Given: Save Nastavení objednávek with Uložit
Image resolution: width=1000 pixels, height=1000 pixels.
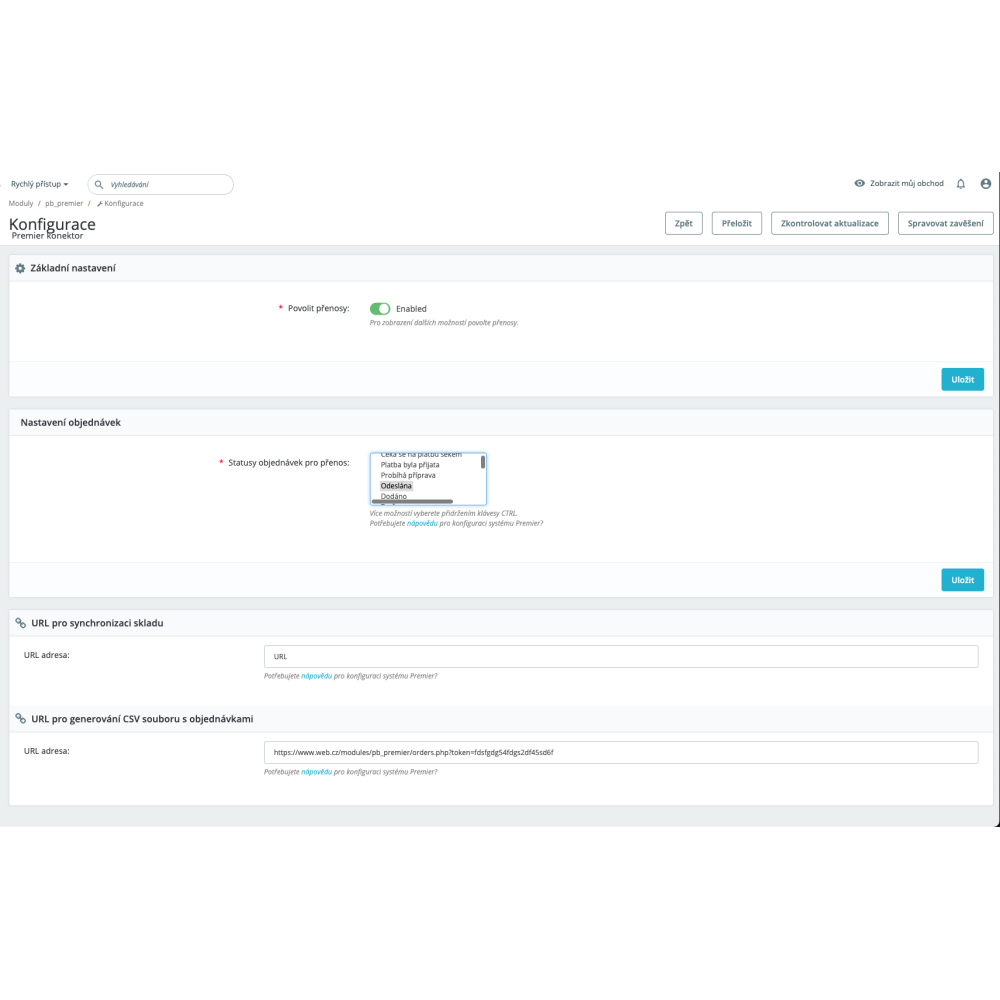Looking at the screenshot, I should coord(962,580).
